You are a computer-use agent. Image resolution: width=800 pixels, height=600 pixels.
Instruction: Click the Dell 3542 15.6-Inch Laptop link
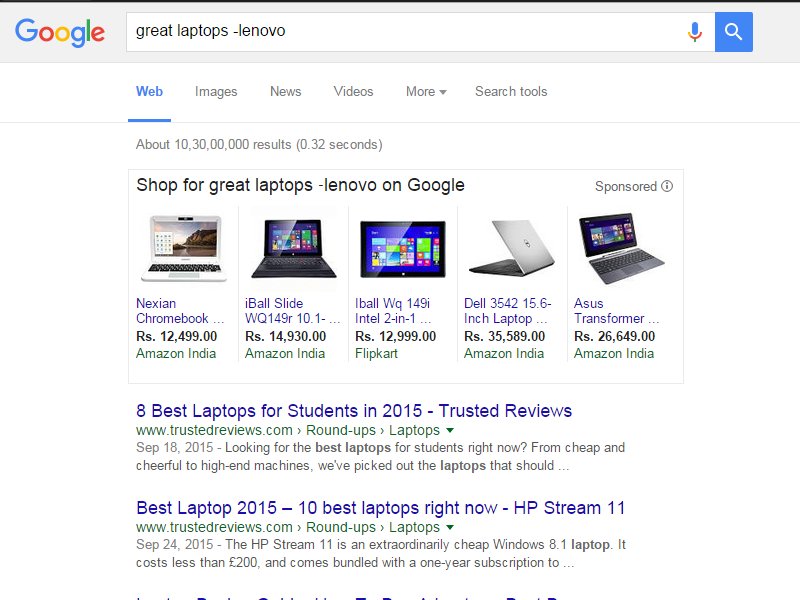pyautogui.click(x=507, y=311)
